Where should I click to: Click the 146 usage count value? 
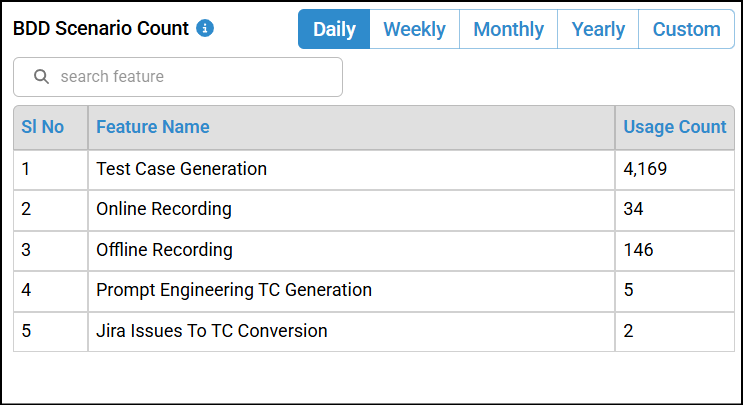click(x=638, y=250)
